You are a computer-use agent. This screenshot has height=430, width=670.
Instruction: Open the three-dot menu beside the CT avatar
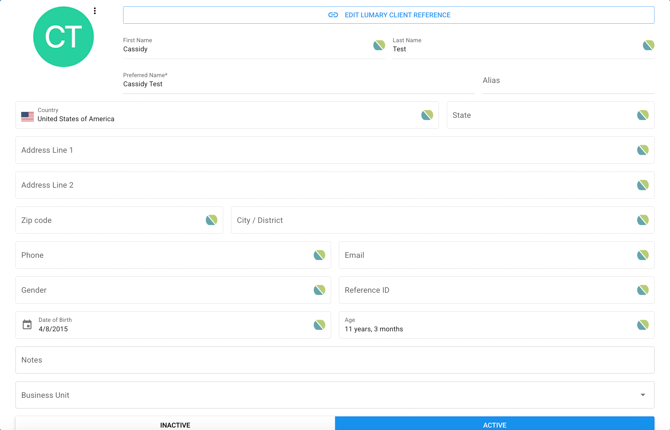click(95, 11)
